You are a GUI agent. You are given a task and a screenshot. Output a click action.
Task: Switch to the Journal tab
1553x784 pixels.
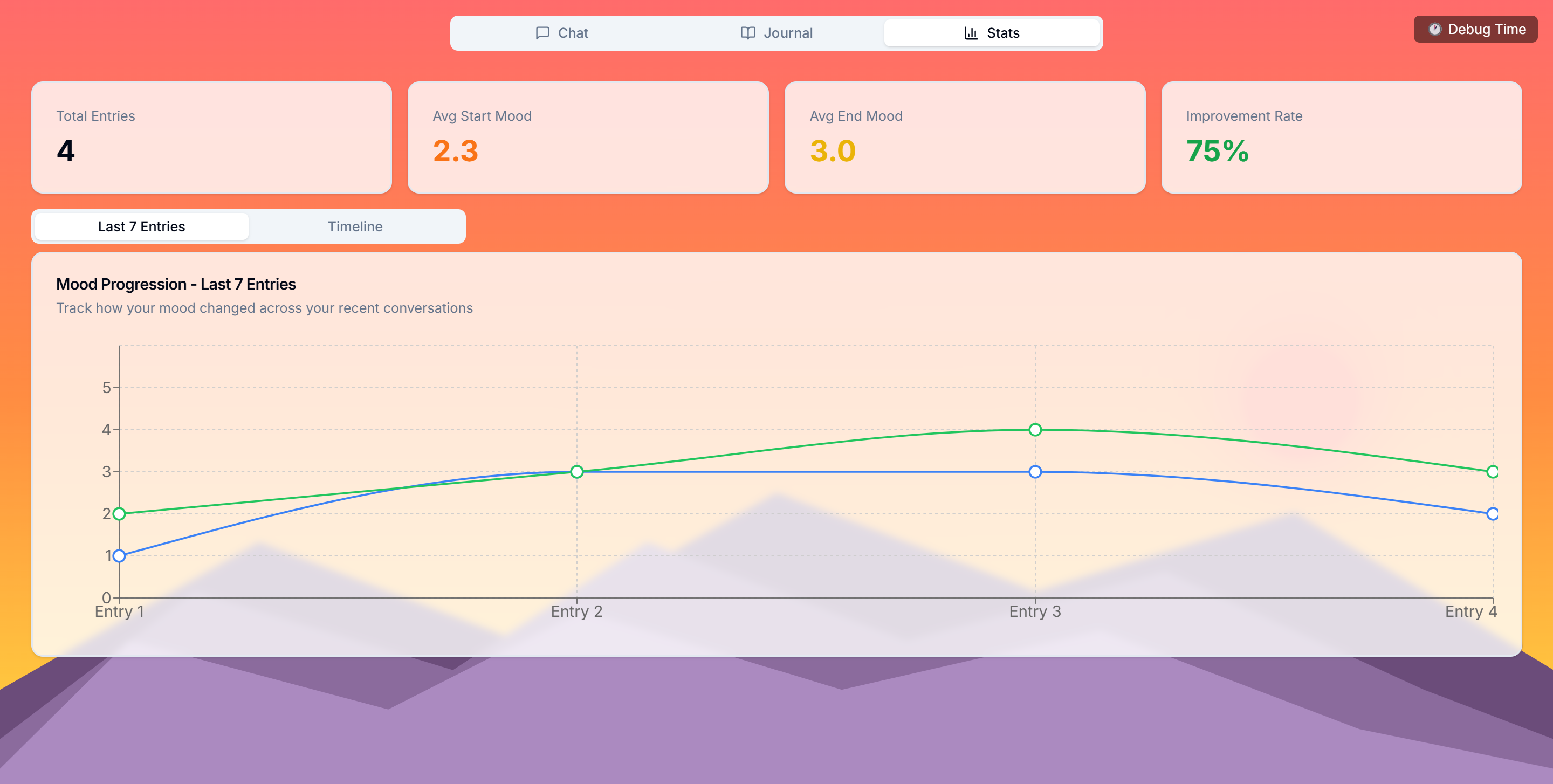776,33
